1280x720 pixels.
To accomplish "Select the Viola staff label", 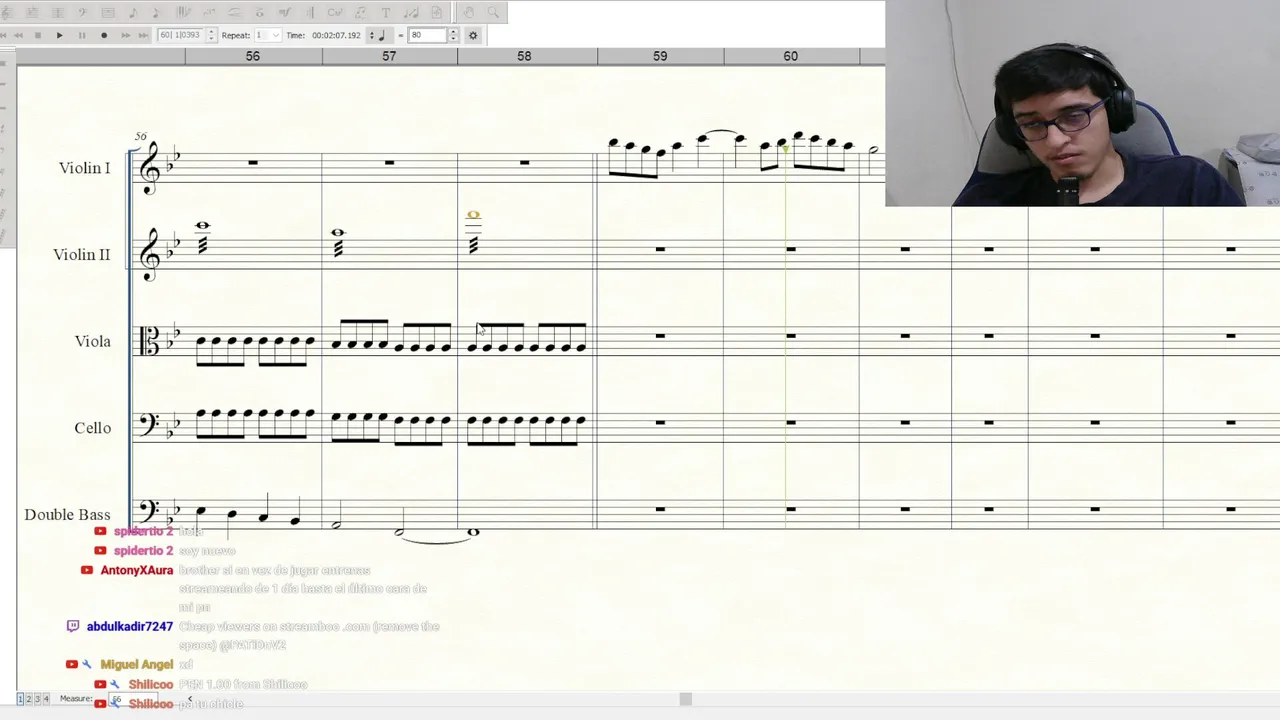I will pos(92,341).
